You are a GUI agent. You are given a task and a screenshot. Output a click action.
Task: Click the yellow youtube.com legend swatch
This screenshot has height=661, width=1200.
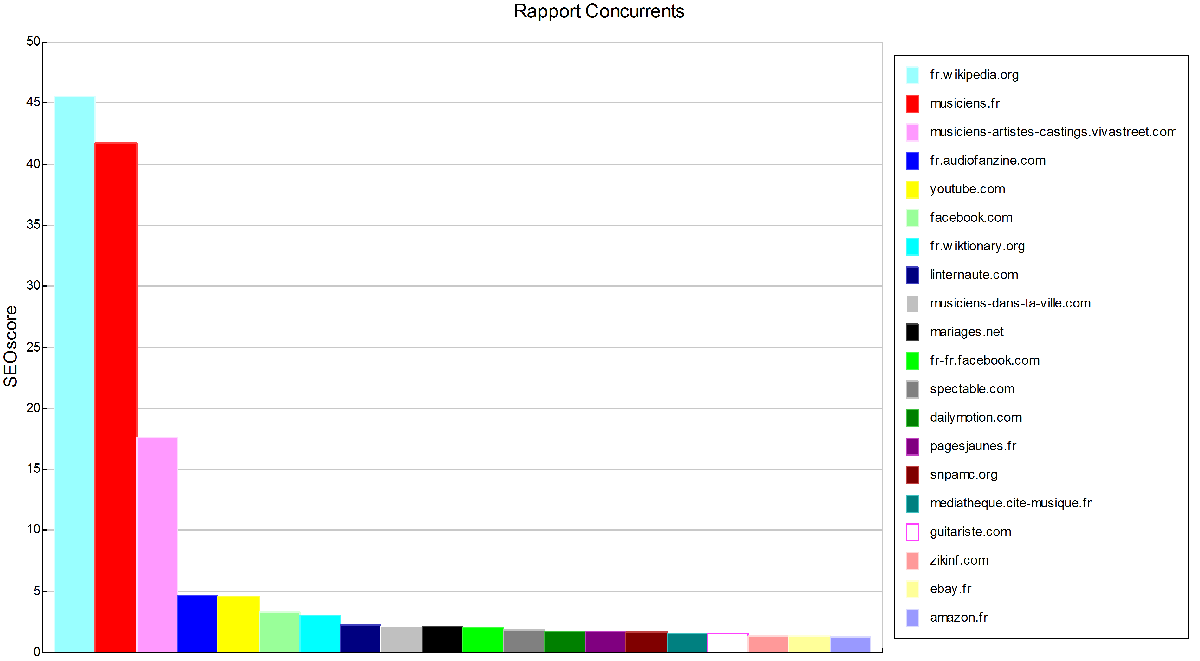[x=912, y=189]
